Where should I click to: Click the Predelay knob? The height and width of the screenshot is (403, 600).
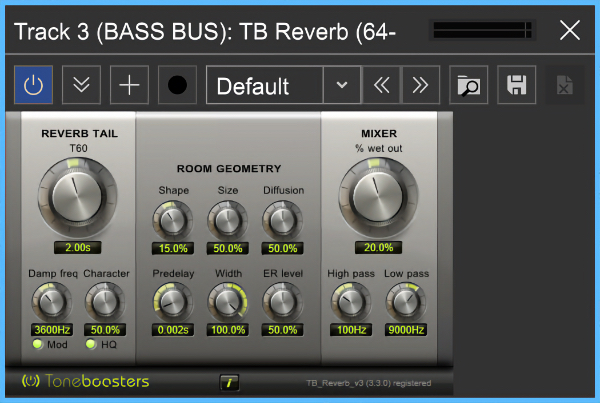(173, 302)
